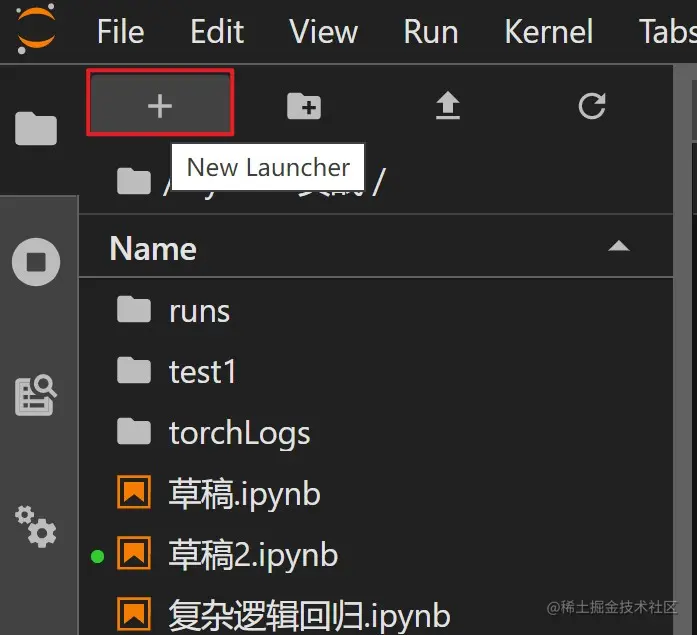Open the Kernel menu
Screen dimensions: 697x635
tap(549, 32)
